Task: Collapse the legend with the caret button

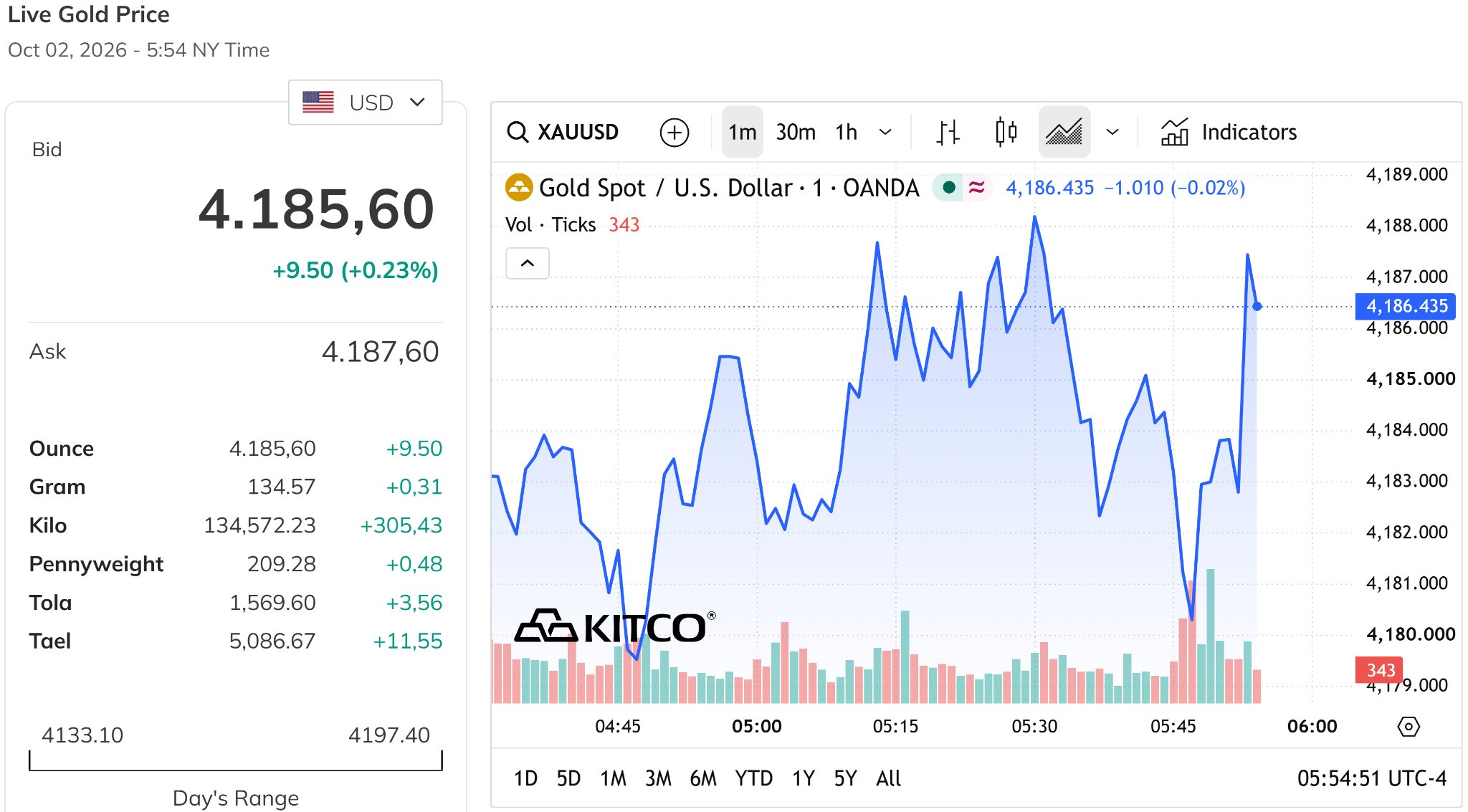Action: (x=528, y=264)
